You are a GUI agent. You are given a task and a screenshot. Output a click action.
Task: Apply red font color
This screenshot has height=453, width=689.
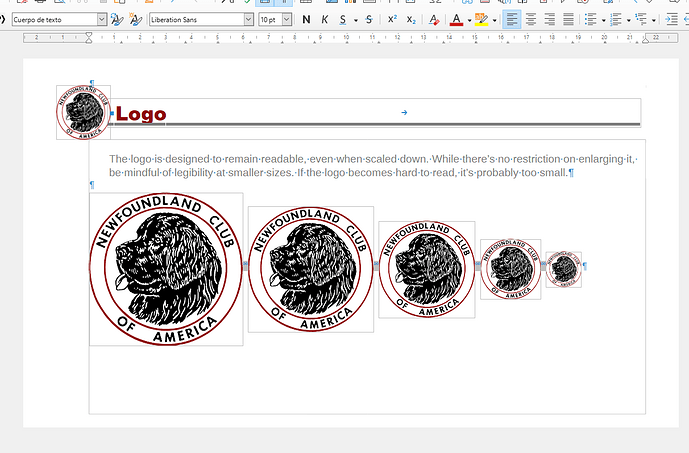(456, 19)
